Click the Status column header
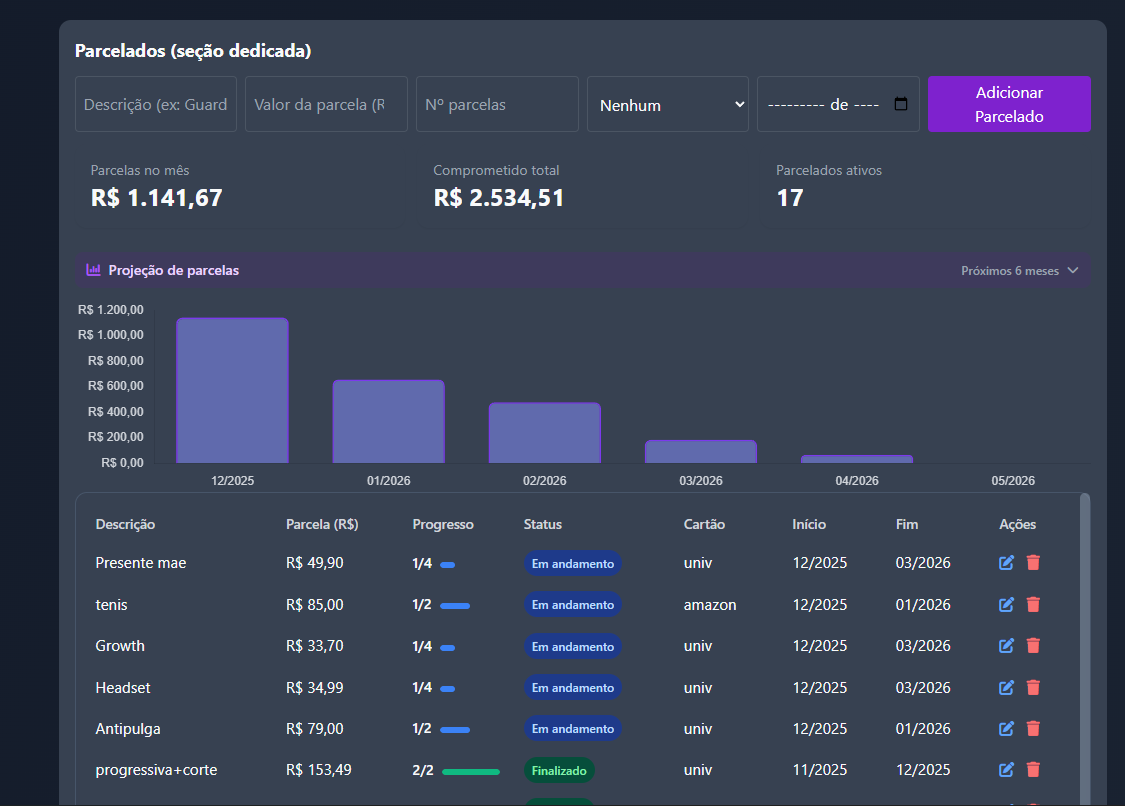Screen dimensions: 1125x806 542,524
